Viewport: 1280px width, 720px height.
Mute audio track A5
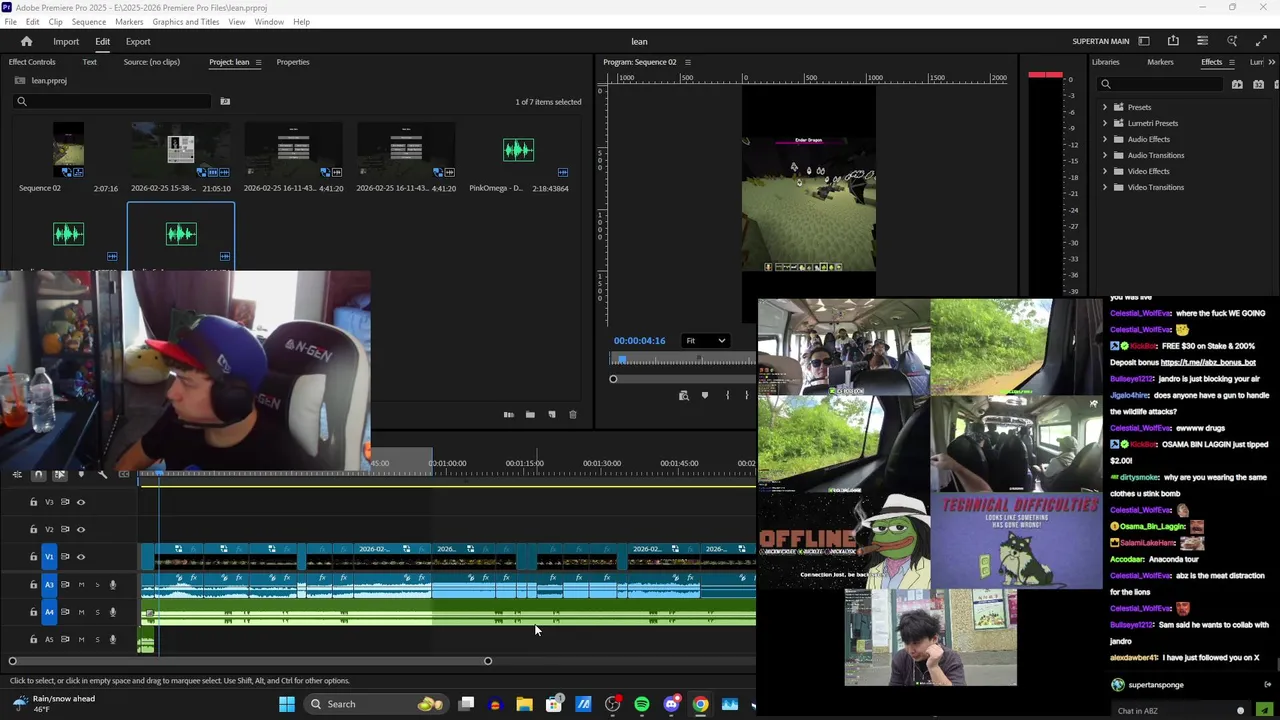tap(82, 640)
